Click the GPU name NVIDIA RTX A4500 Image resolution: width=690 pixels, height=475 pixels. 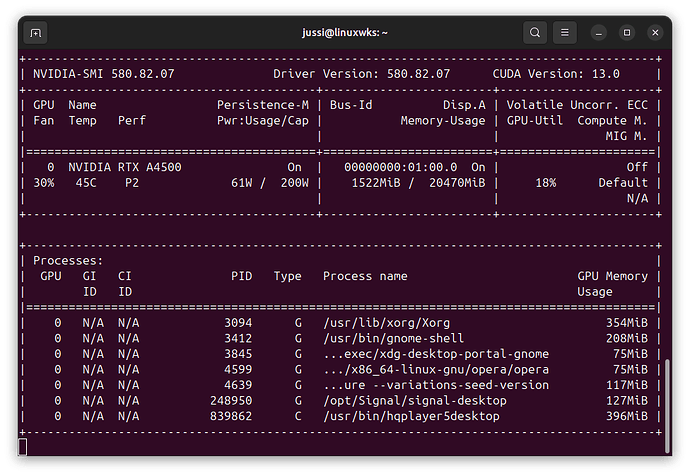(x=125, y=167)
